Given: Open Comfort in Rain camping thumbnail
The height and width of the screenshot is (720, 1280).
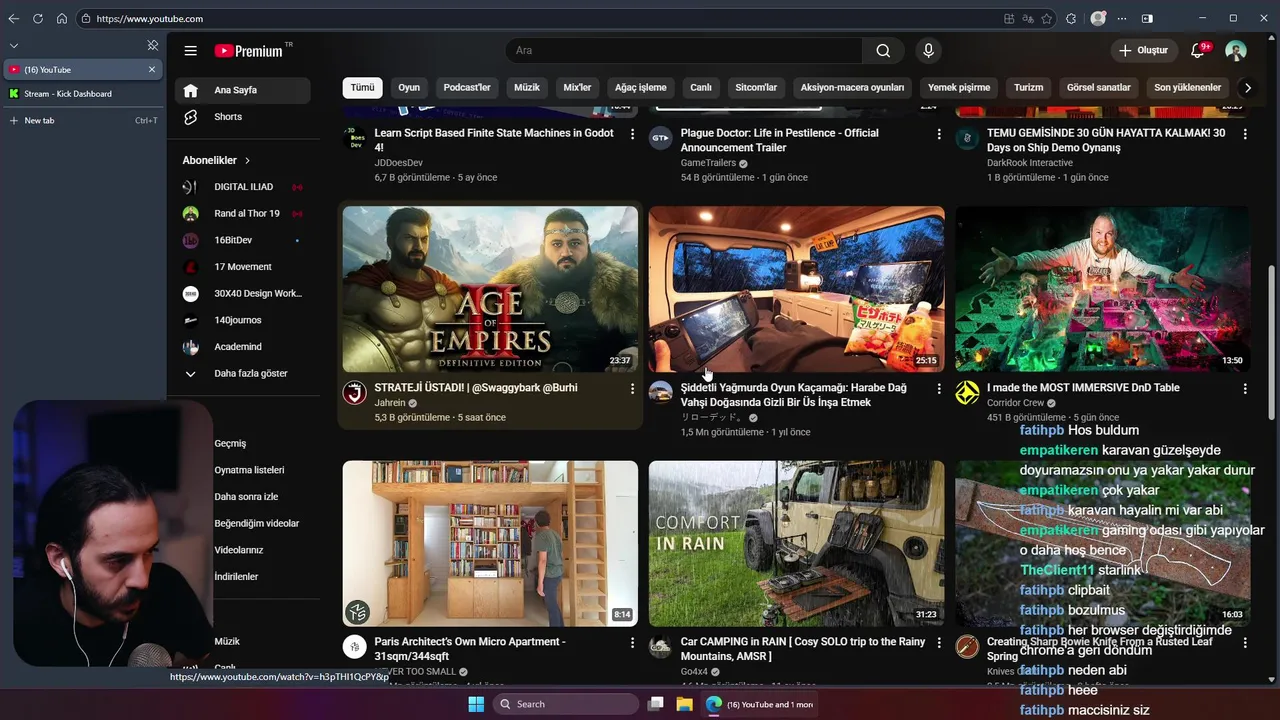Looking at the screenshot, I should pyautogui.click(x=796, y=543).
